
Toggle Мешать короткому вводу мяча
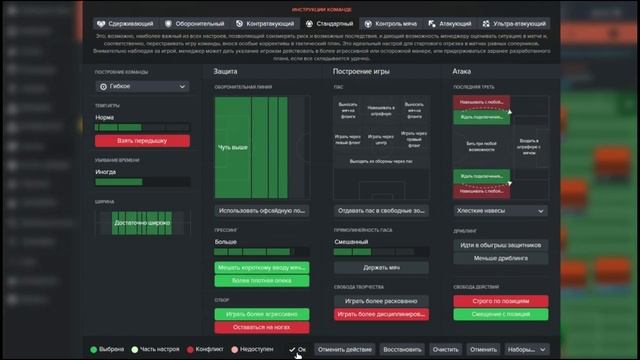[x=262, y=268]
